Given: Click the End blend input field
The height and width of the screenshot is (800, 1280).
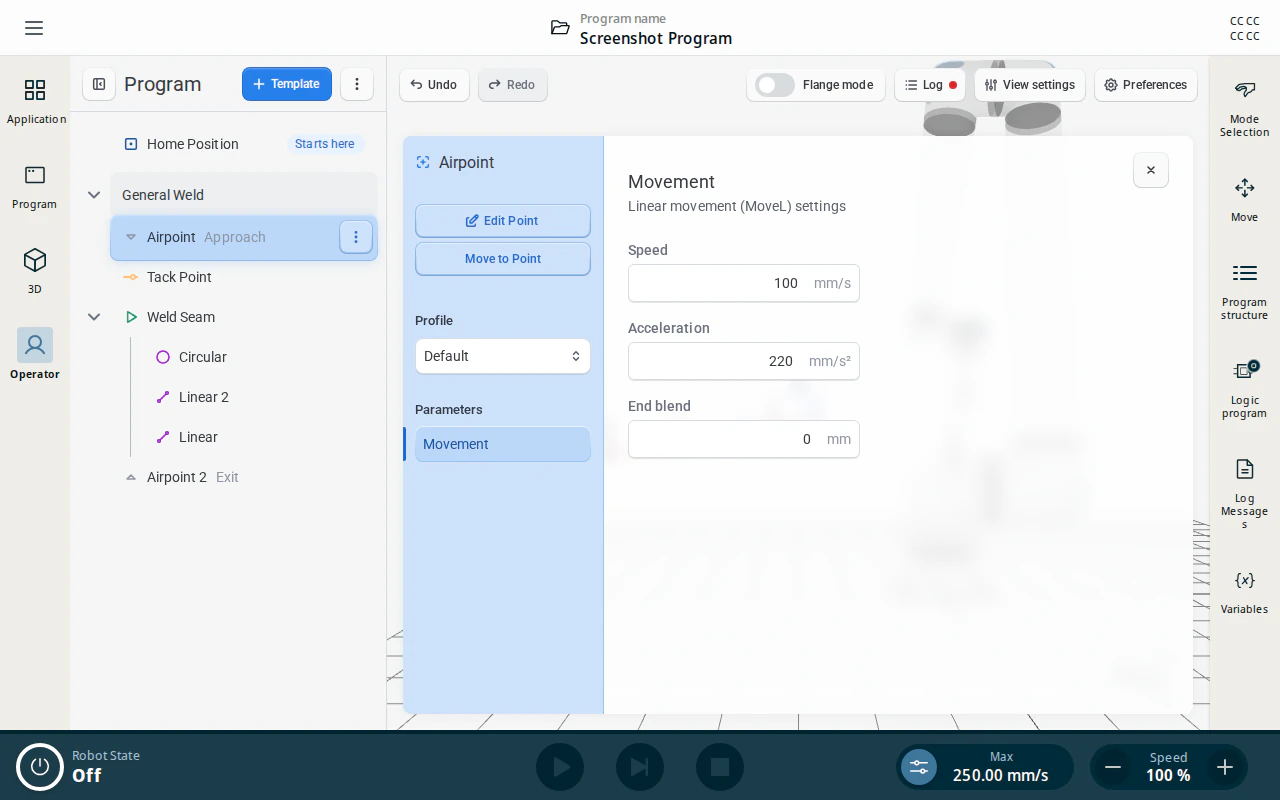Looking at the screenshot, I should [x=744, y=439].
